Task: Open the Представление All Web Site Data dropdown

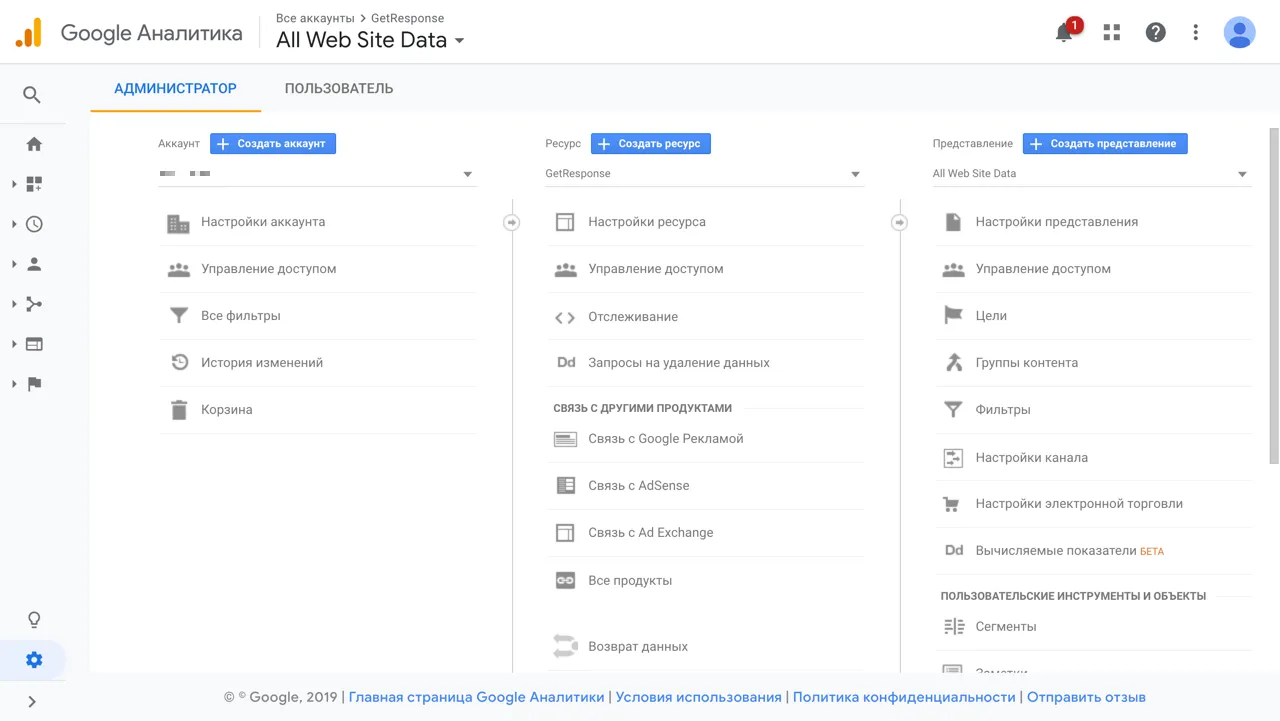Action: coord(1092,174)
